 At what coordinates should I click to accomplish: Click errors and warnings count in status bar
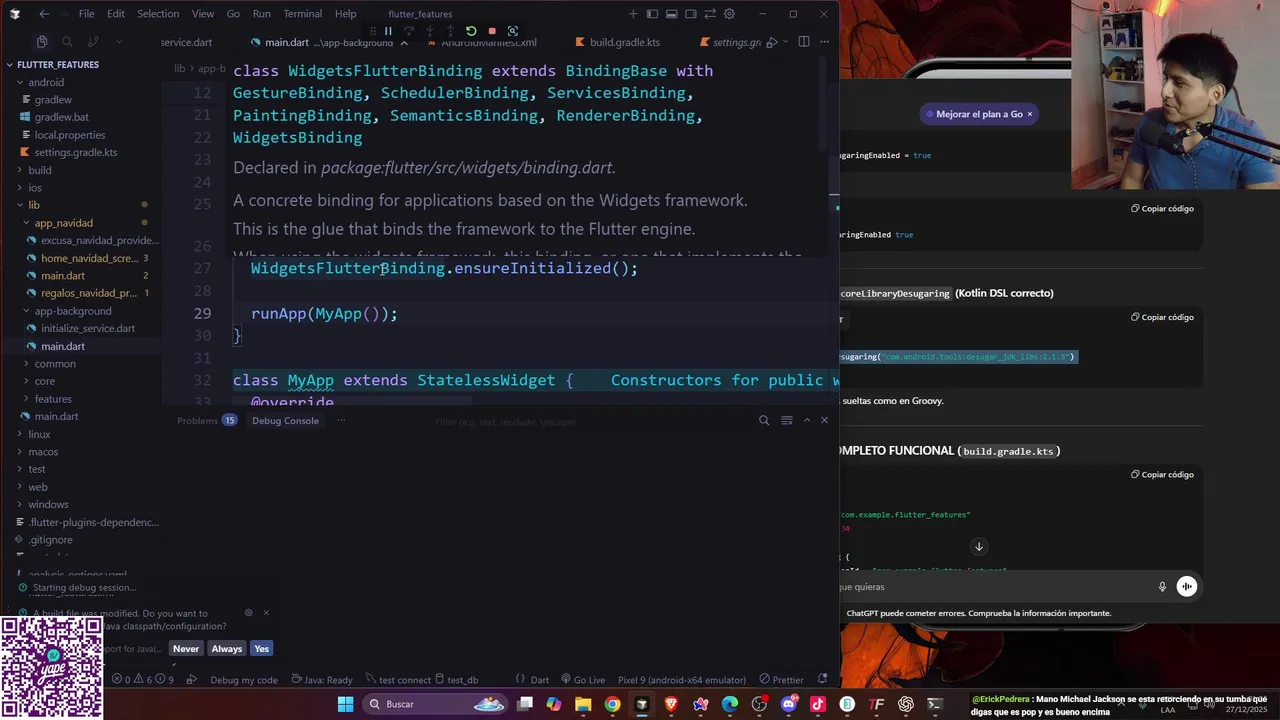(143, 680)
